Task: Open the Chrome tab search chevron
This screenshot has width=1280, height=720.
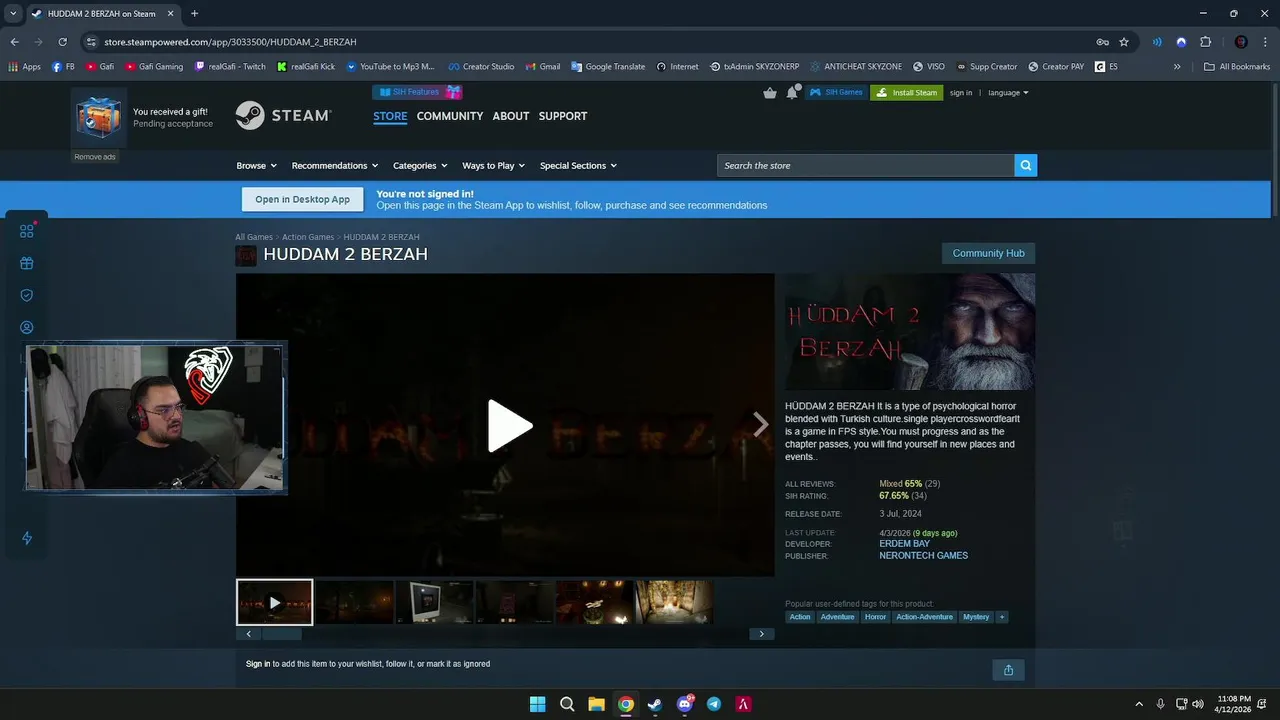Action: click(x=13, y=14)
